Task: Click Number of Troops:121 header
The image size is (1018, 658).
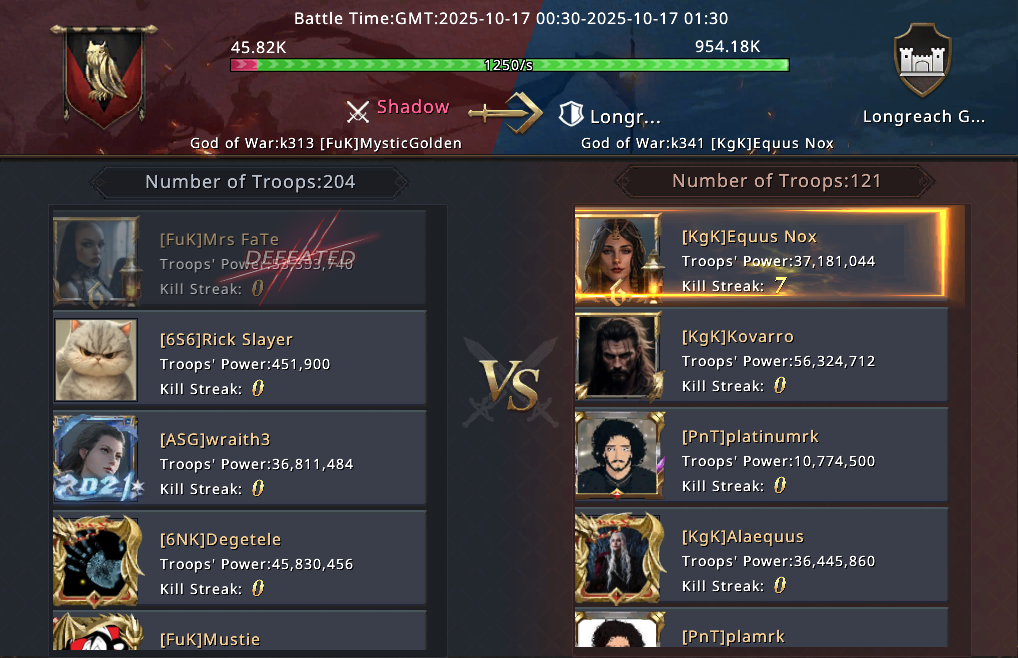Action: point(776,181)
